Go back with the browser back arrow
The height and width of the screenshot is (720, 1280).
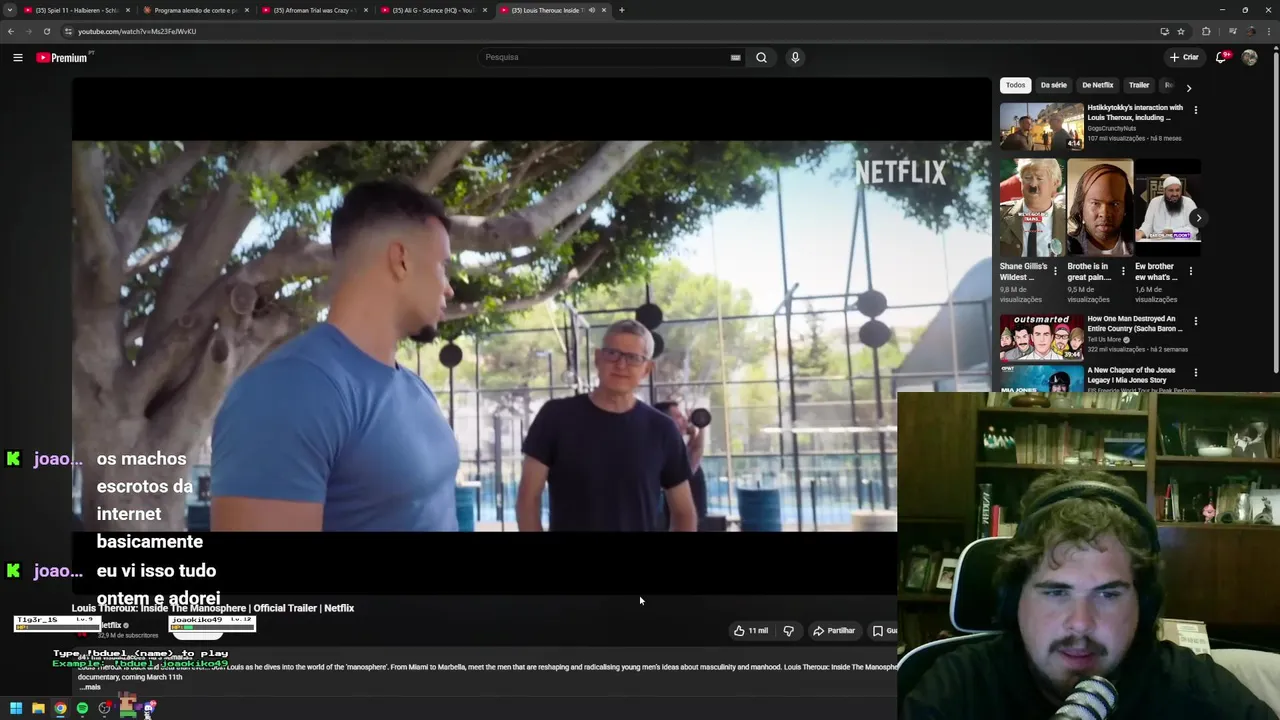[11, 31]
